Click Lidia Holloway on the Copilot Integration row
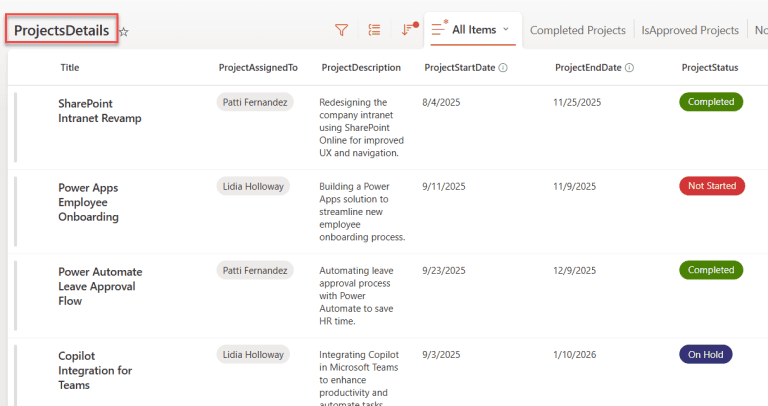Viewport: 768px width, 406px height. [253, 355]
